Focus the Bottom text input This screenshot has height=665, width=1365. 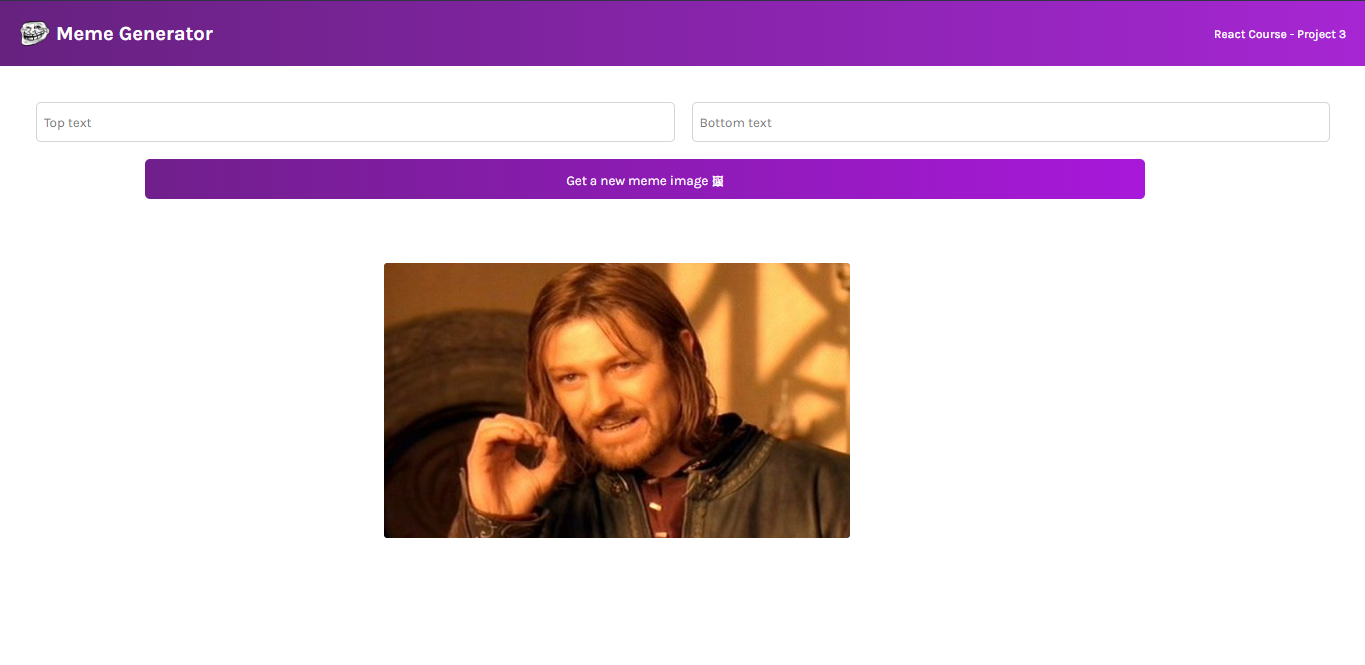[x=1010, y=121]
